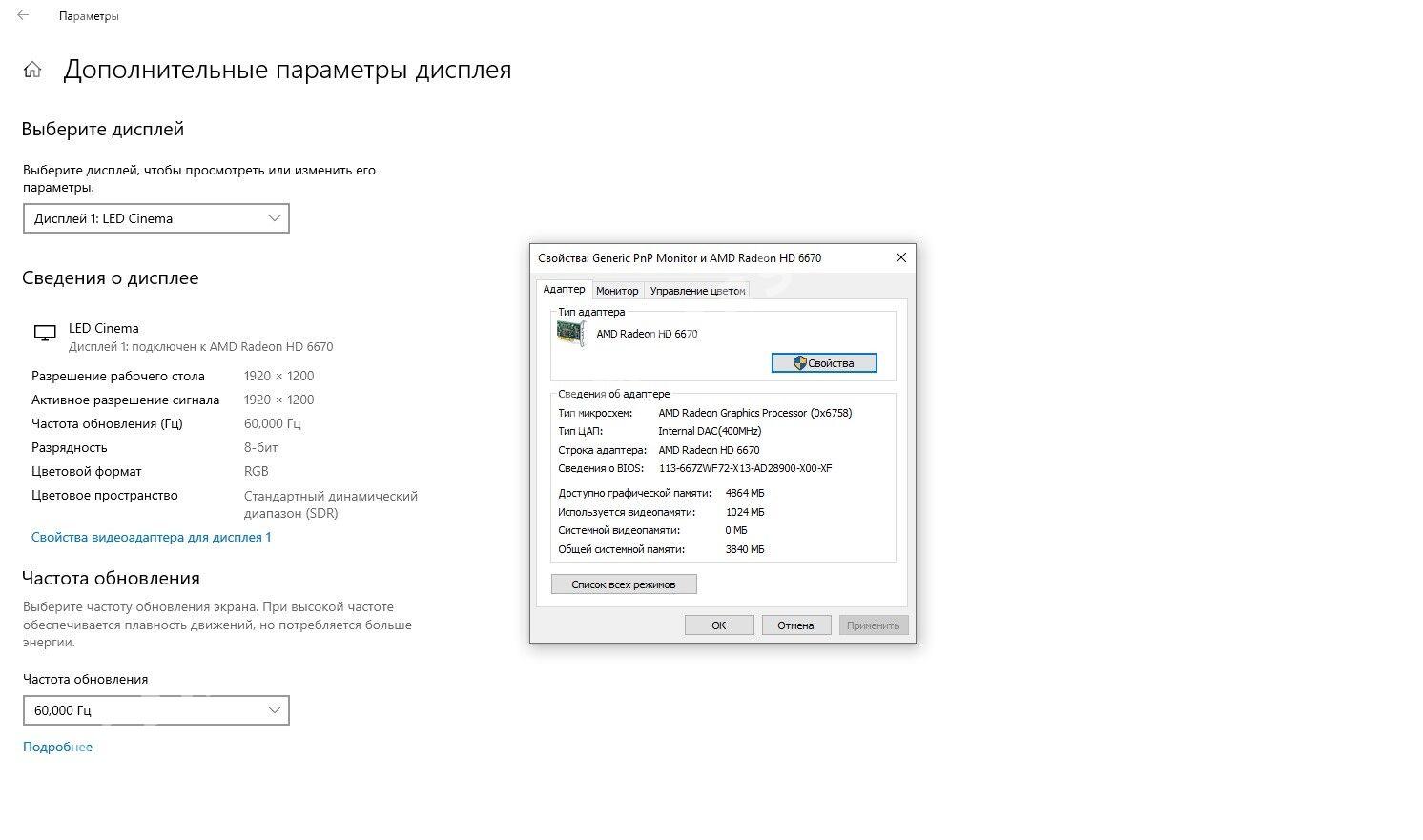Screen dimensions: 1423x840
Task: Click the 1024 МБ video memory value
Action: (745, 512)
